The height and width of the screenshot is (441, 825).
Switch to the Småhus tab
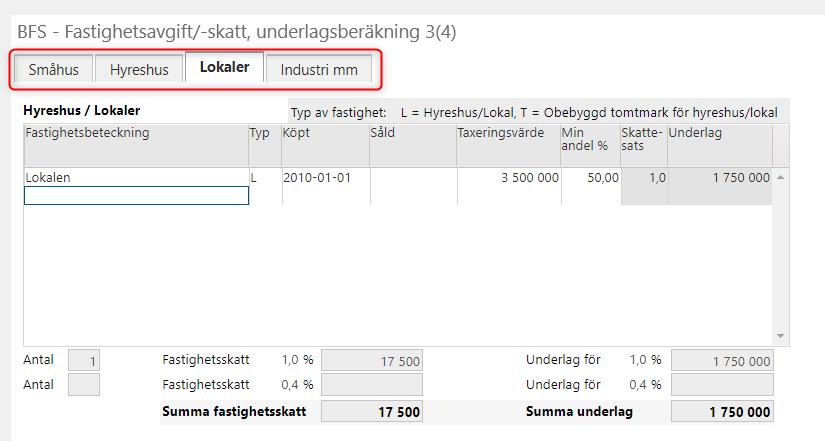pyautogui.click(x=54, y=69)
